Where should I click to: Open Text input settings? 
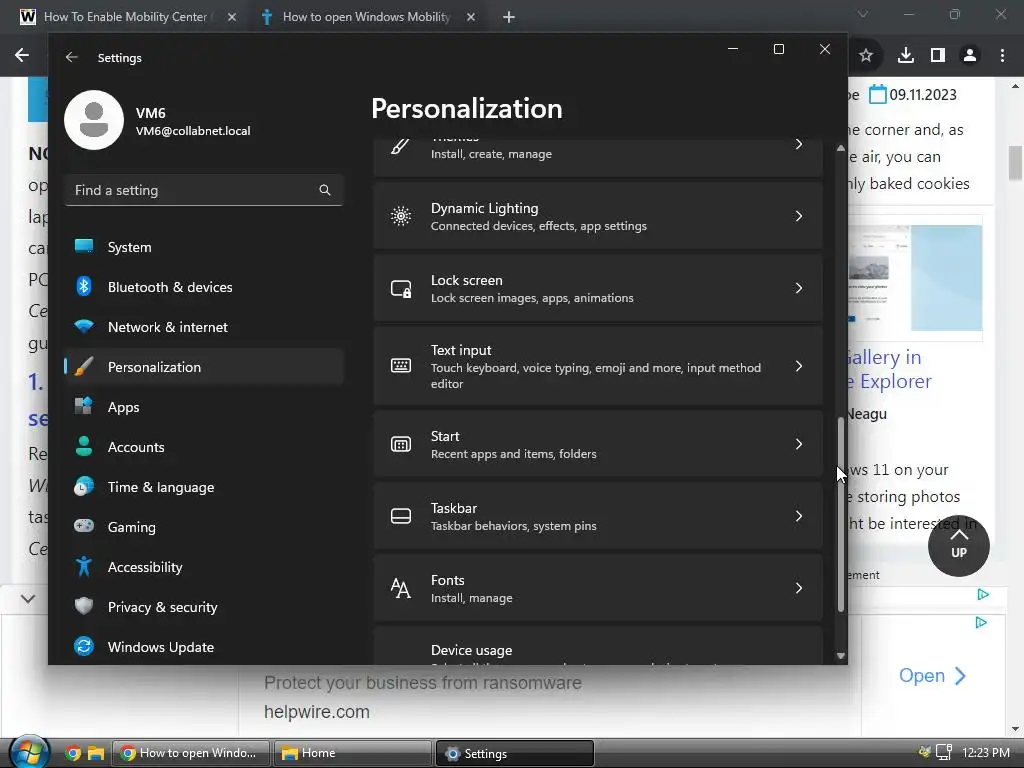coord(598,366)
